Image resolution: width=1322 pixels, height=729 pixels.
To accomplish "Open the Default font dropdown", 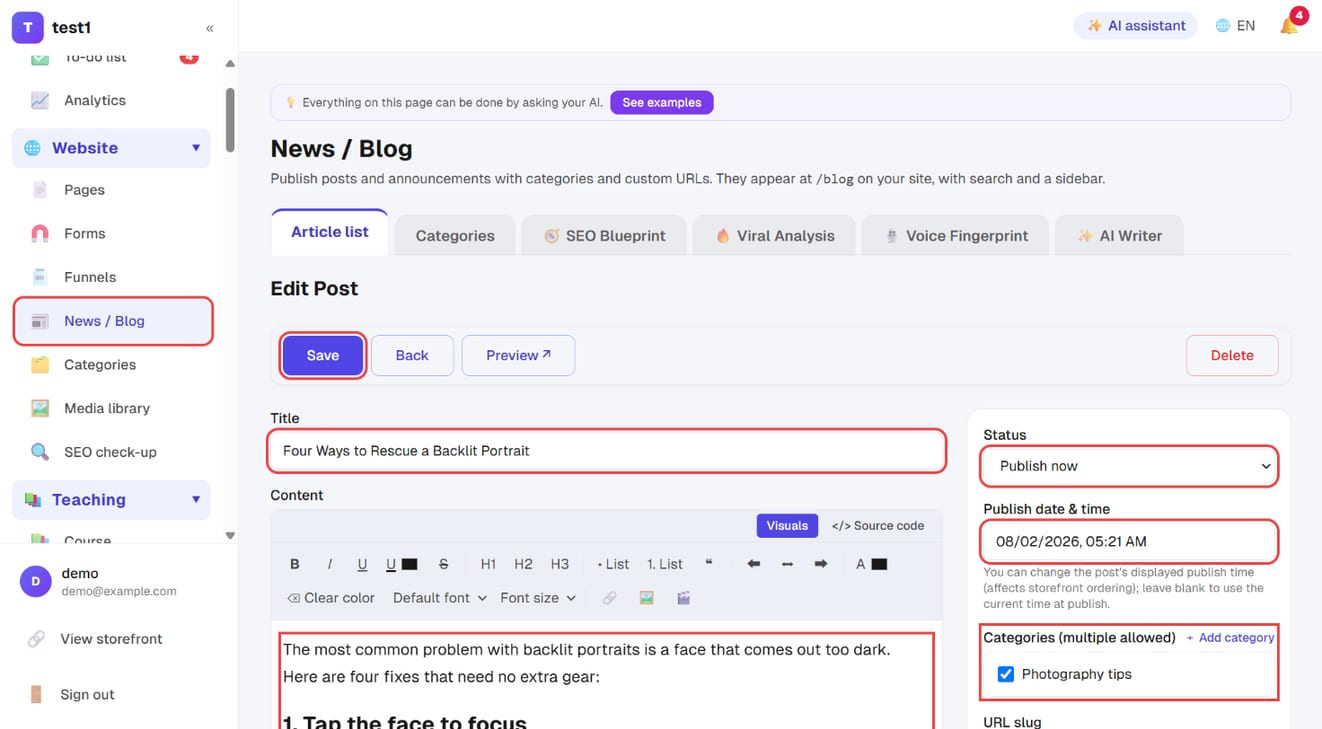I will click(439, 598).
